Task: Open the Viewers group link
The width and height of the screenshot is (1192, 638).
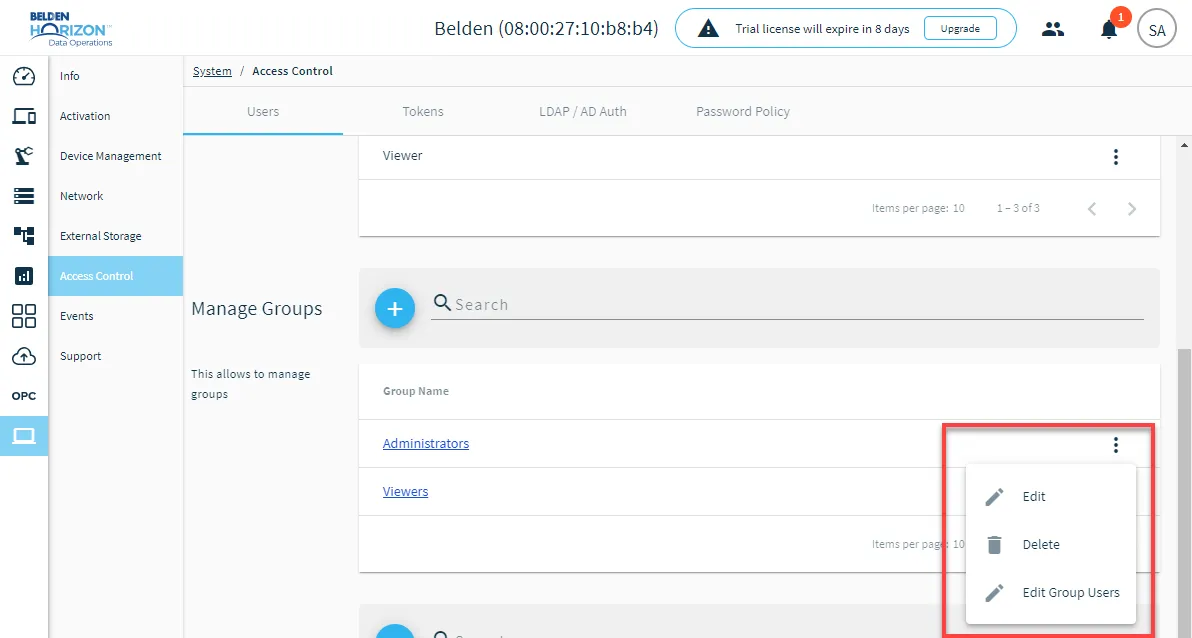Action: (405, 491)
